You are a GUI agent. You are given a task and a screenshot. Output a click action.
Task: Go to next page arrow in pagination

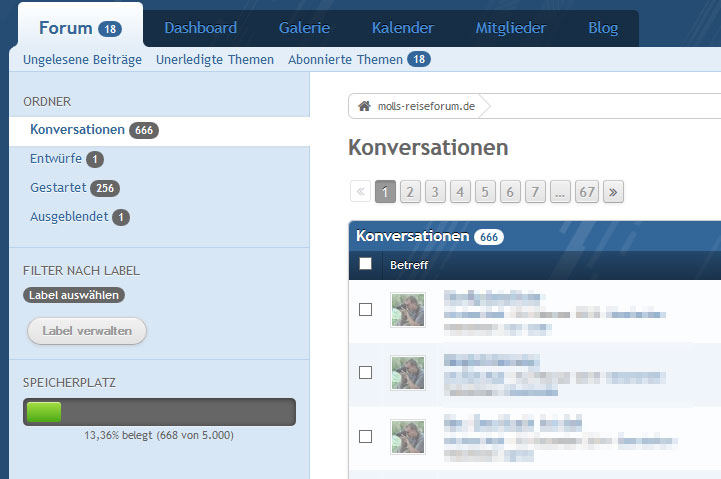613,191
